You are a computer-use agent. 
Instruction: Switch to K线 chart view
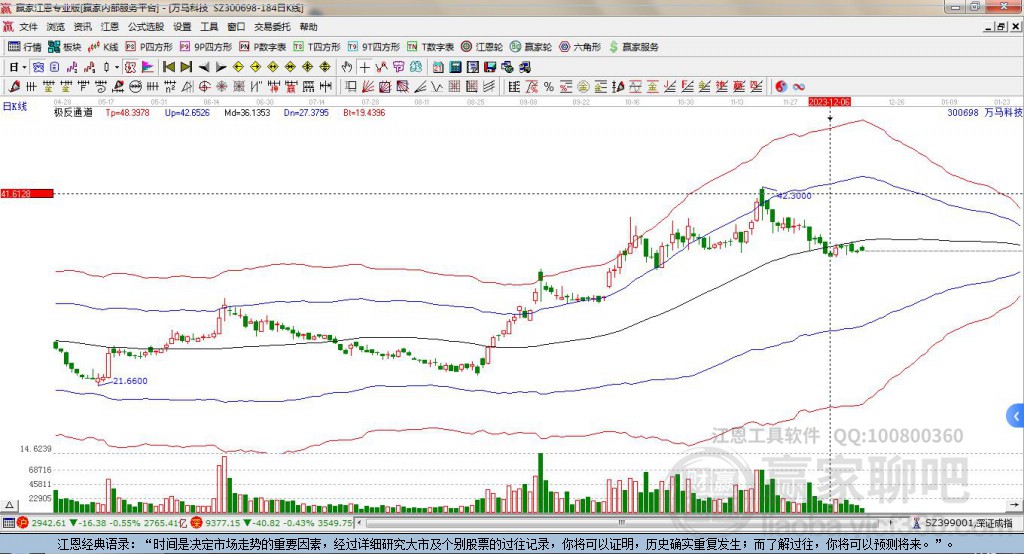click(103, 47)
